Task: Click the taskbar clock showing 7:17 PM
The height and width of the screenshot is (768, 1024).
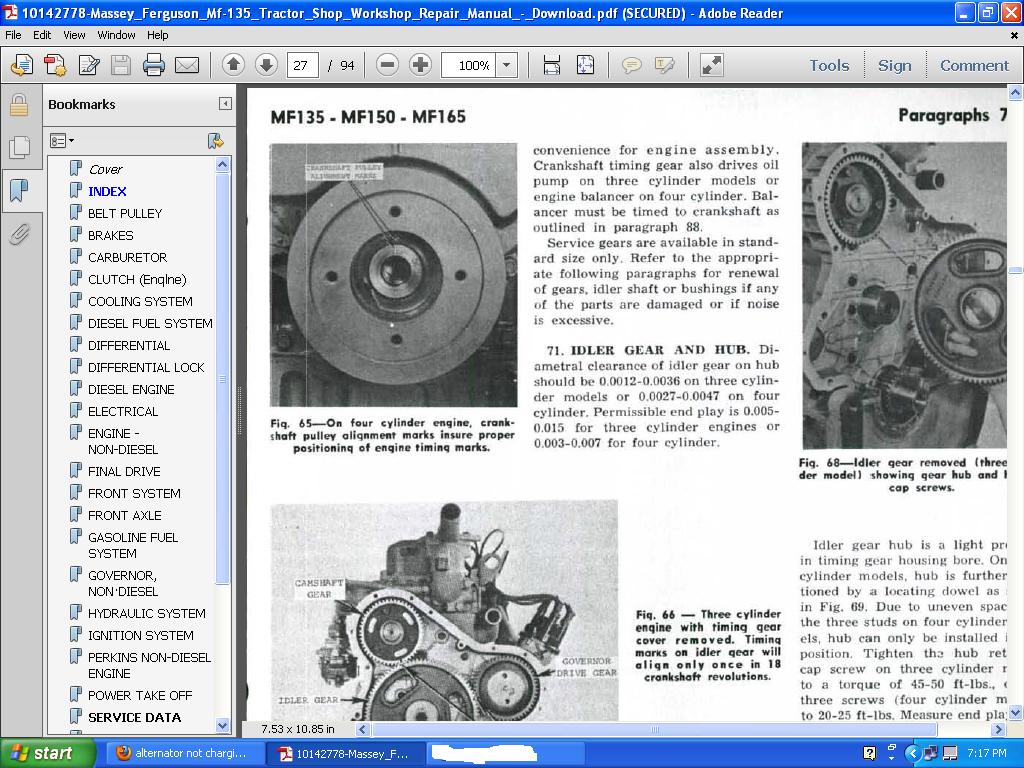Action: (987, 754)
